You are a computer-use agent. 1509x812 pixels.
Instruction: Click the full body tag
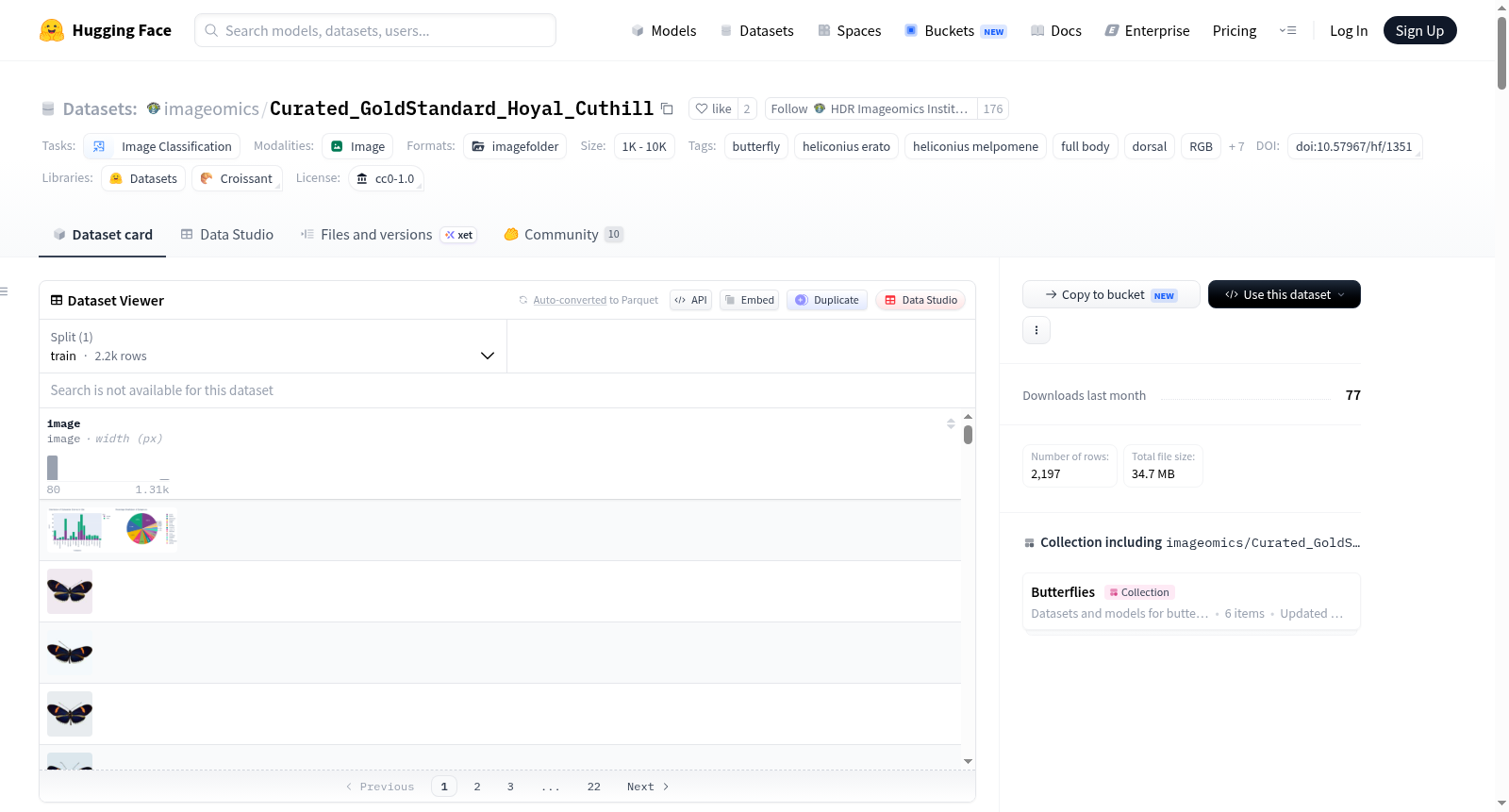click(x=1085, y=146)
